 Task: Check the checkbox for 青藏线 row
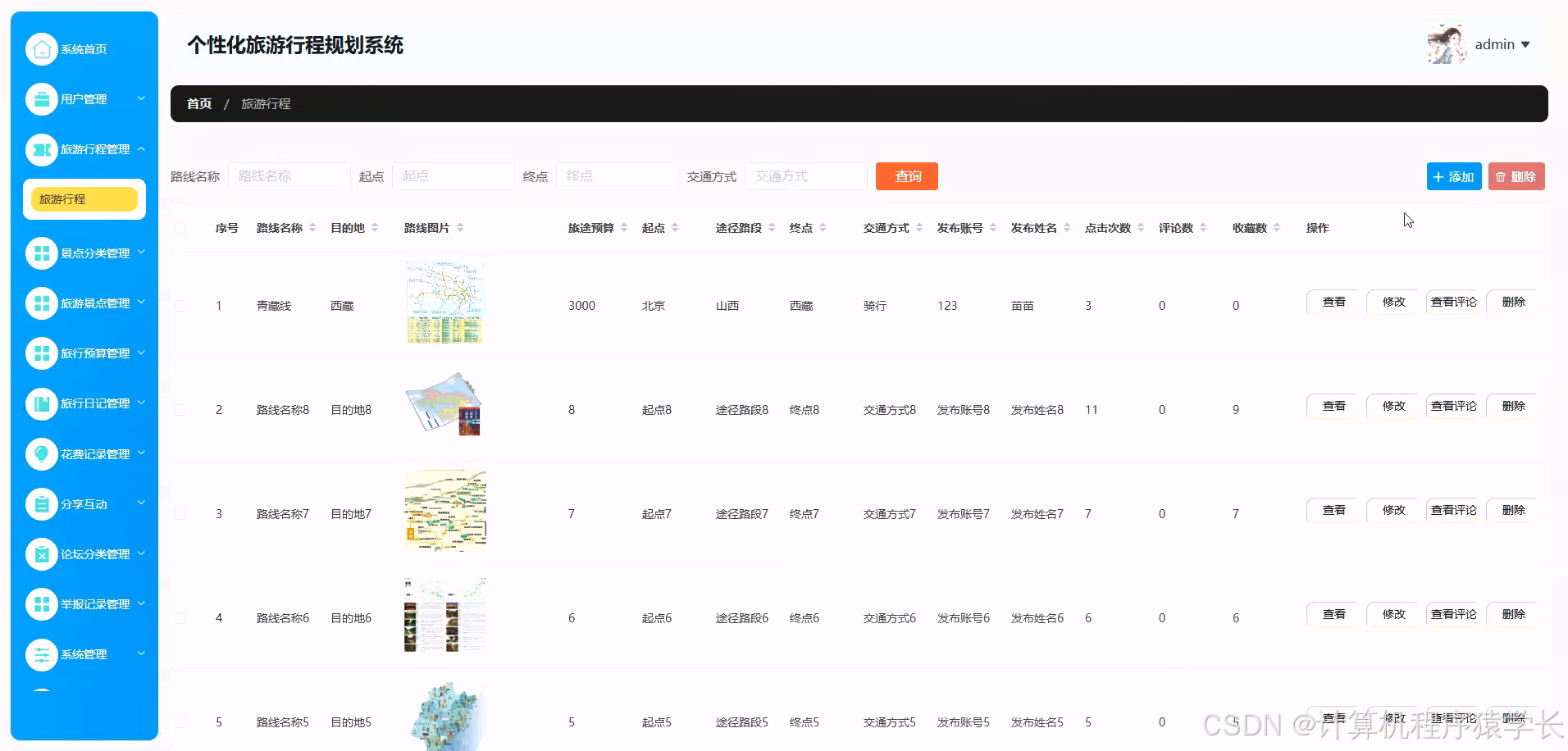(x=181, y=305)
